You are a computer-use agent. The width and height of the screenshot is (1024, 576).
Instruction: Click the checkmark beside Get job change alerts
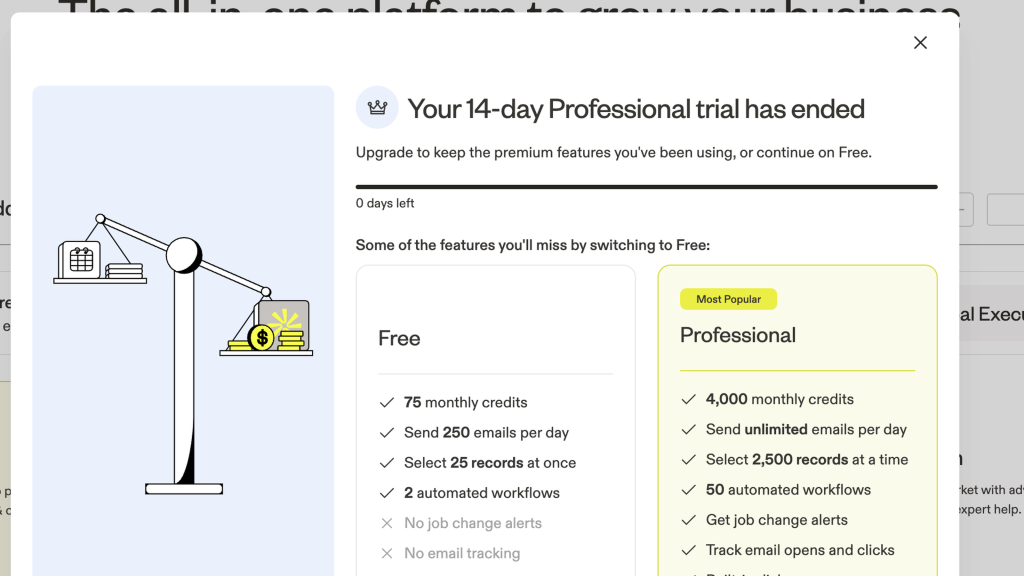688,520
